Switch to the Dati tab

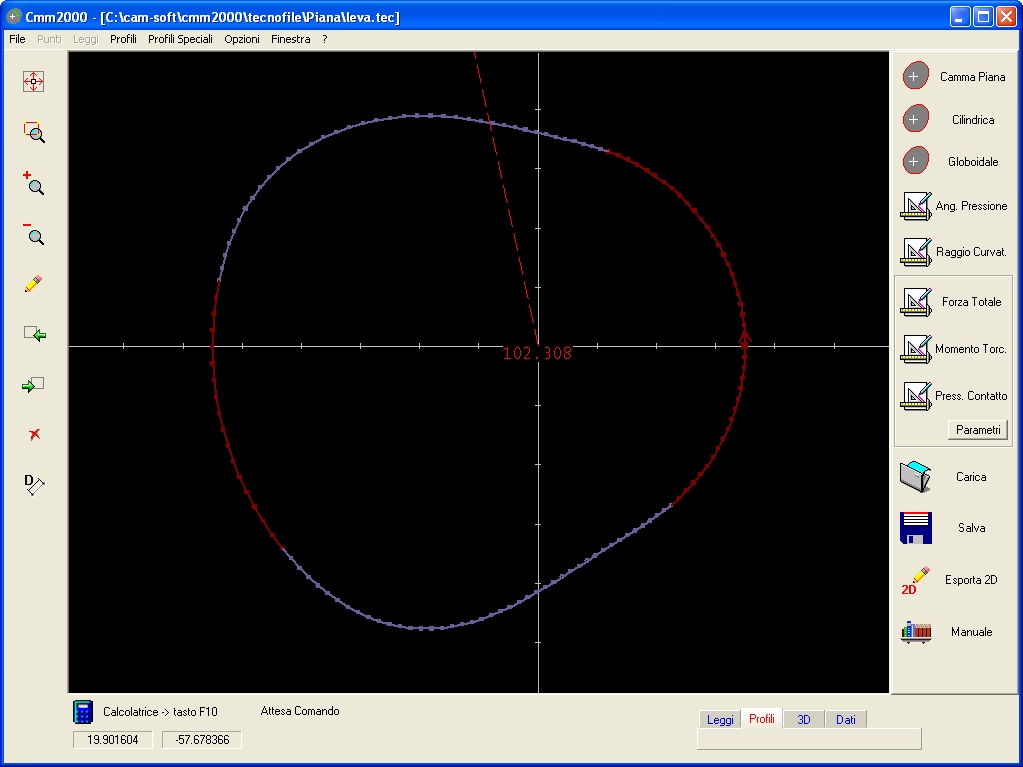[846, 719]
